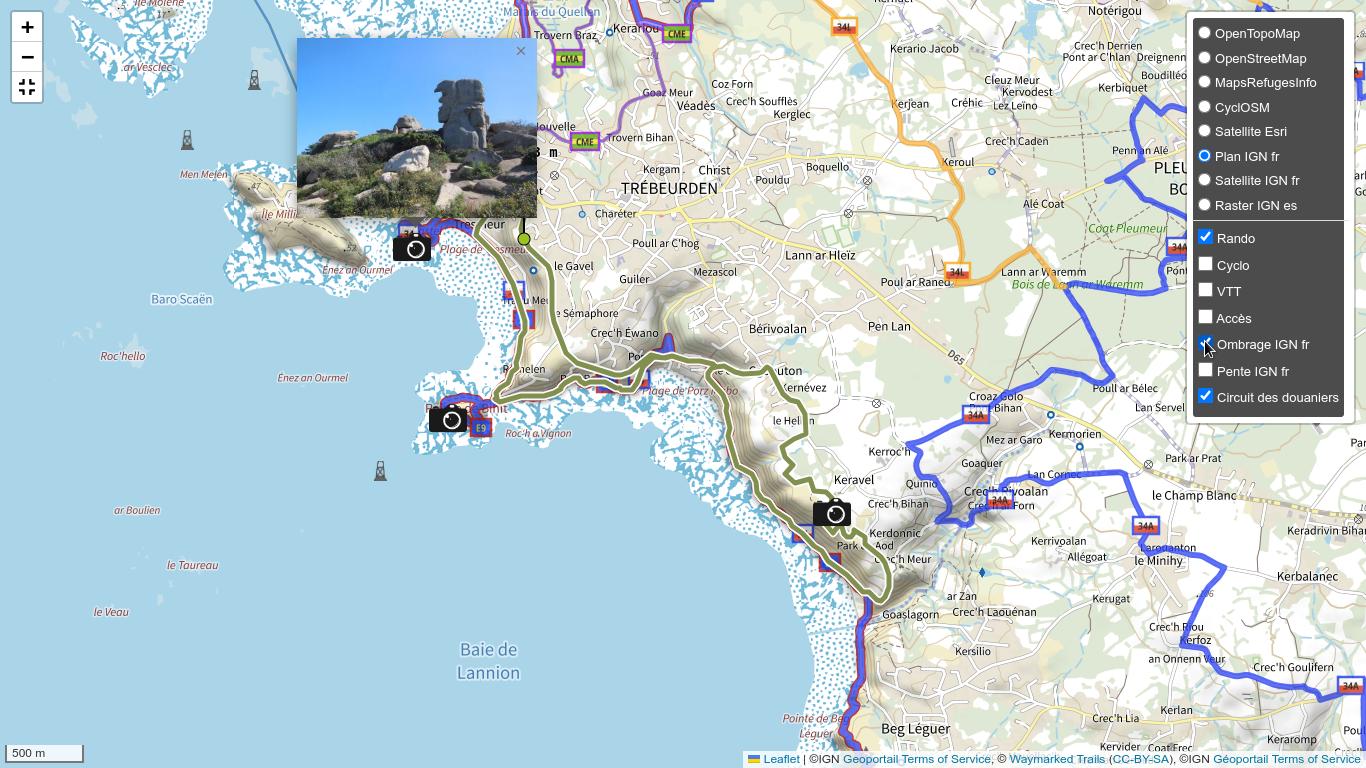Enable Pente IGN fr slope overlay

pos(1206,370)
